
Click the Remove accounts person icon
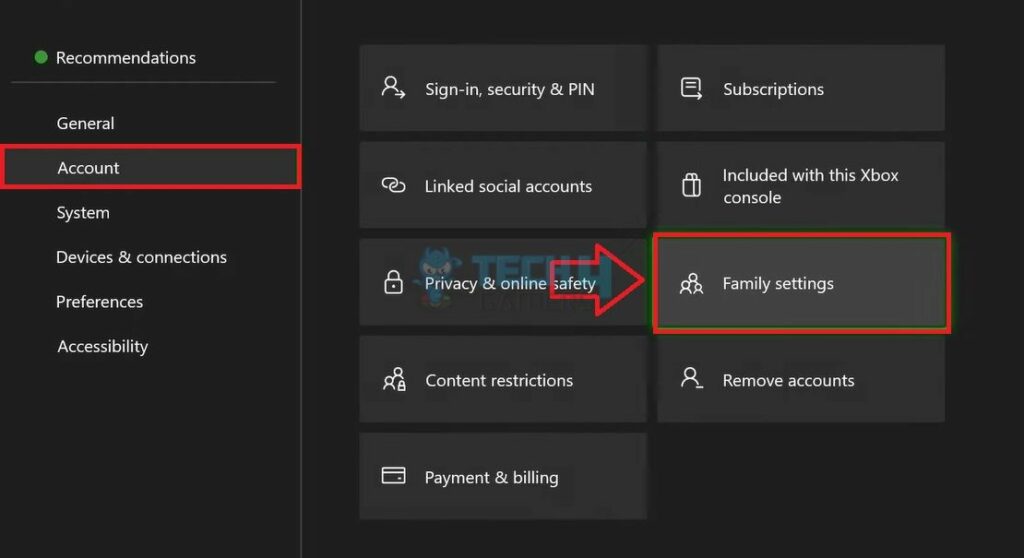coord(691,379)
